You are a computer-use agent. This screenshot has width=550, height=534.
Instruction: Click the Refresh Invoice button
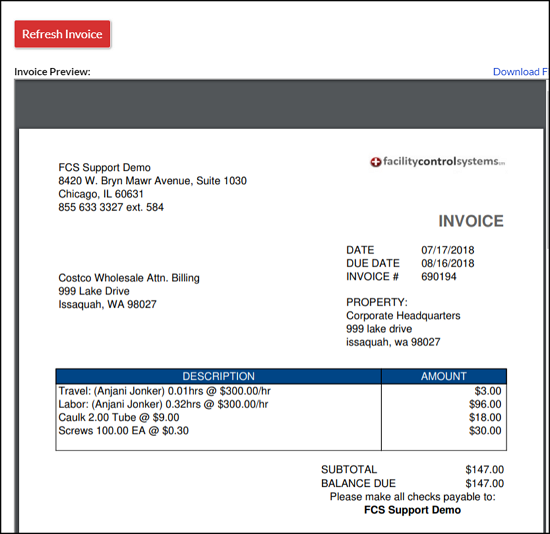62,34
